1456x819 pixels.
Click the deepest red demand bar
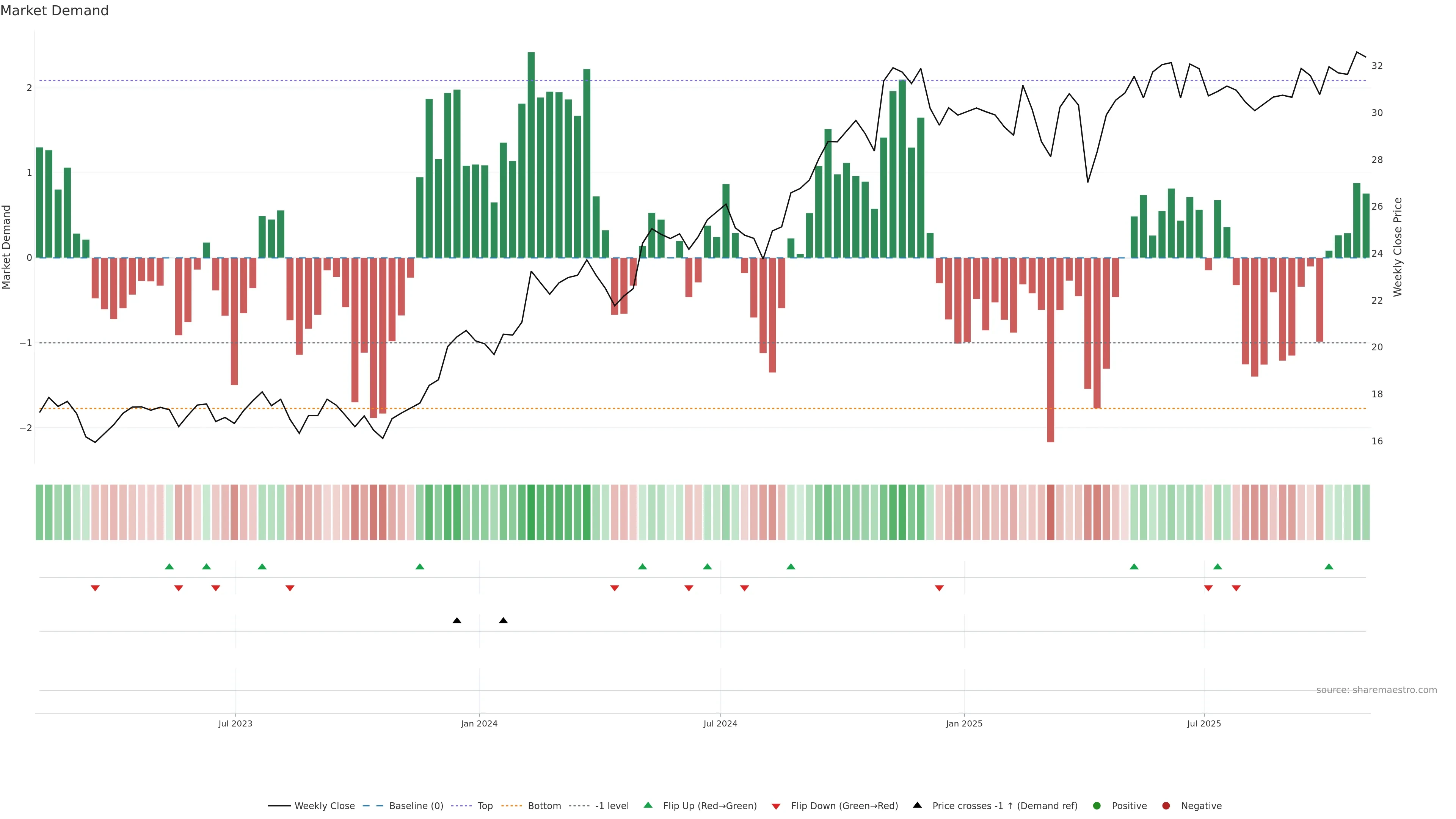[1051, 350]
